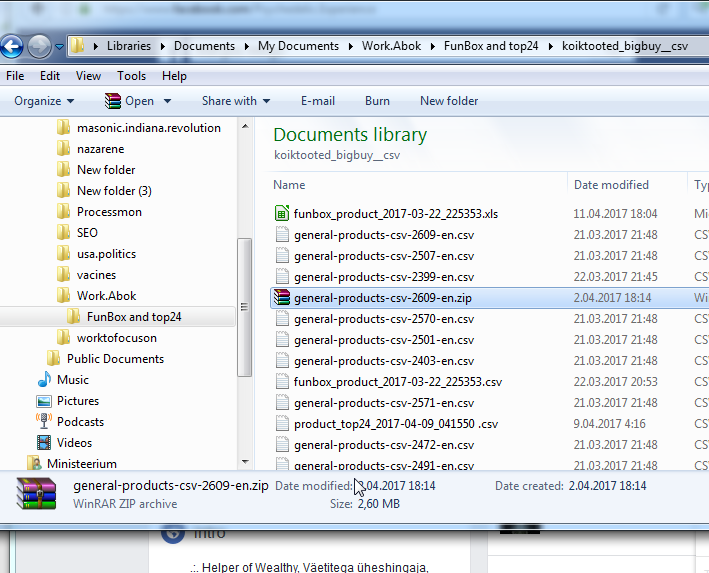Click the Pictures library icon

44,401
